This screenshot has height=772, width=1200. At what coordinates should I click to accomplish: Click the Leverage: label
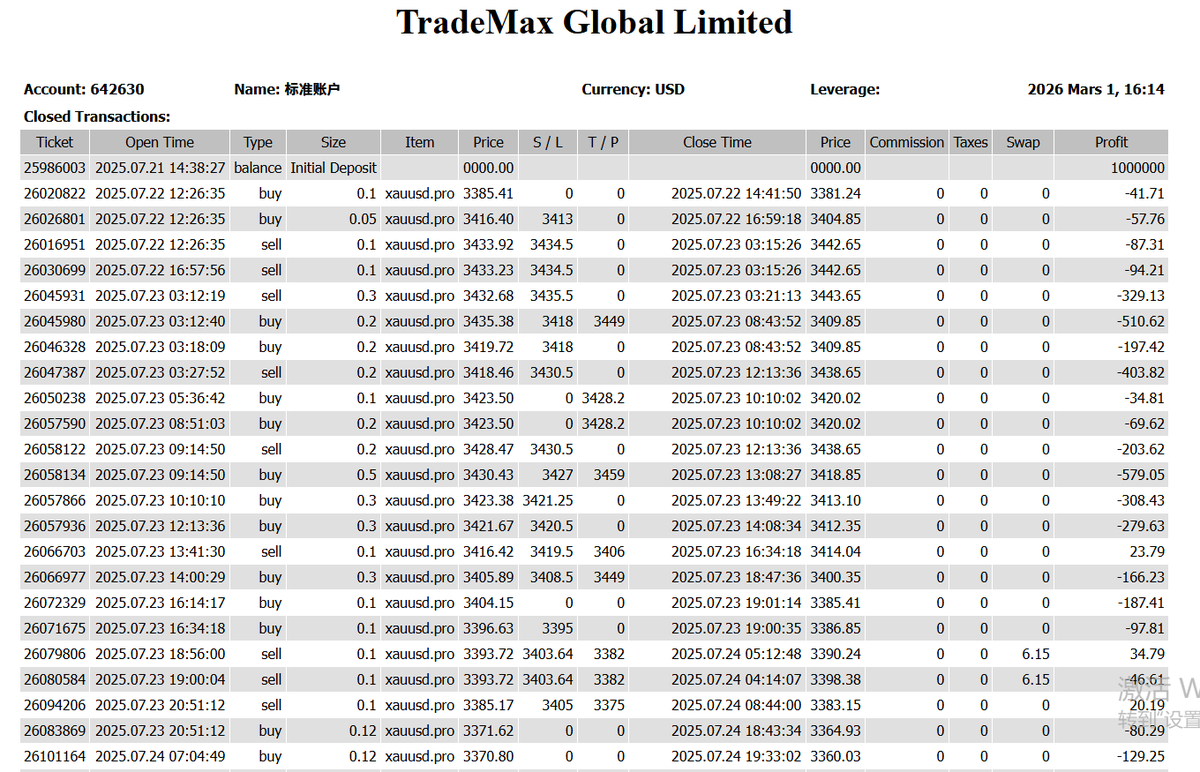tap(845, 89)
